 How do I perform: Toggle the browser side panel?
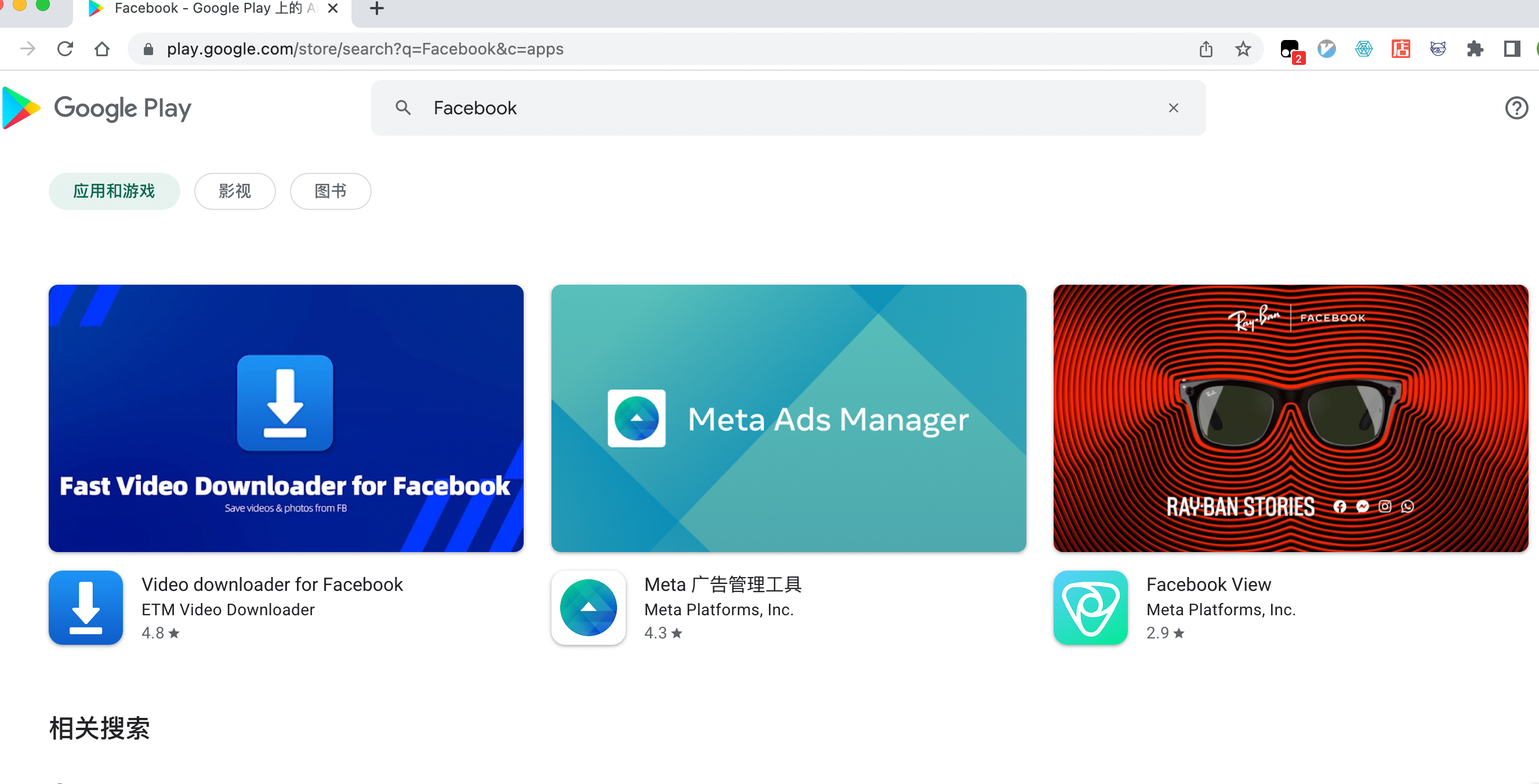pyautogui.click(x=1512, y=49)
